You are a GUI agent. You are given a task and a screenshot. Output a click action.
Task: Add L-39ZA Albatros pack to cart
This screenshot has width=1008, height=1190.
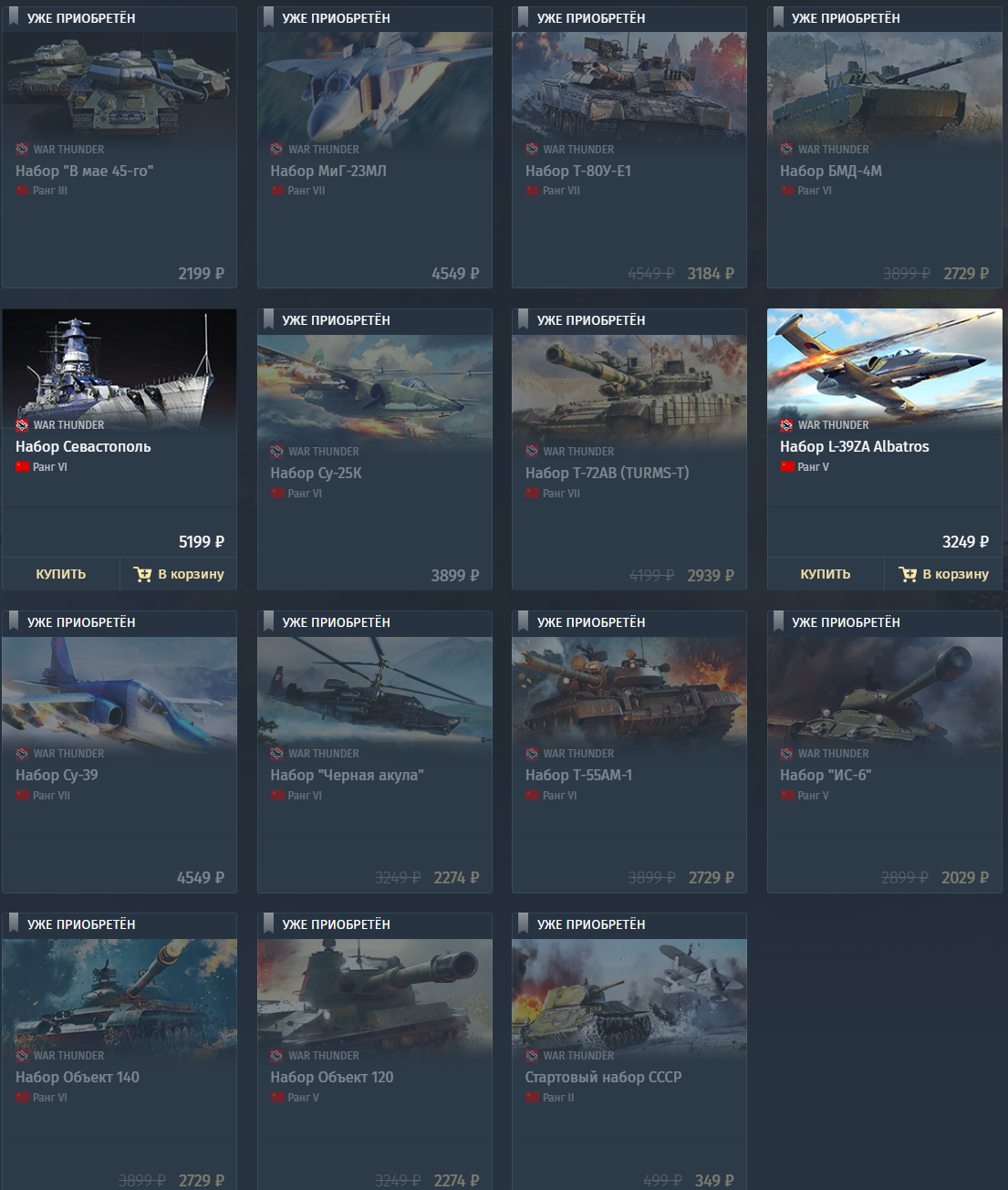click(x=943, y=574)
